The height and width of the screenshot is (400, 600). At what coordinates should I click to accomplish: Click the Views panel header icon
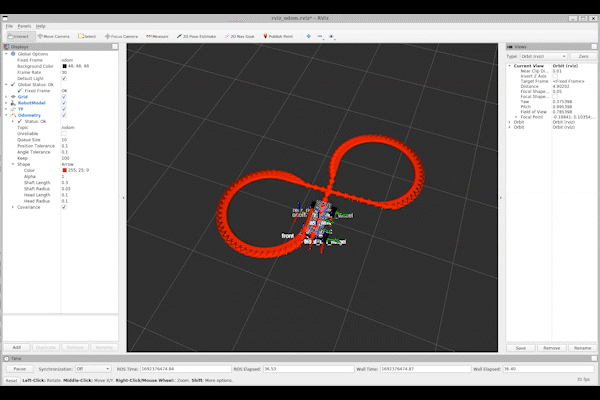point(510,47)
